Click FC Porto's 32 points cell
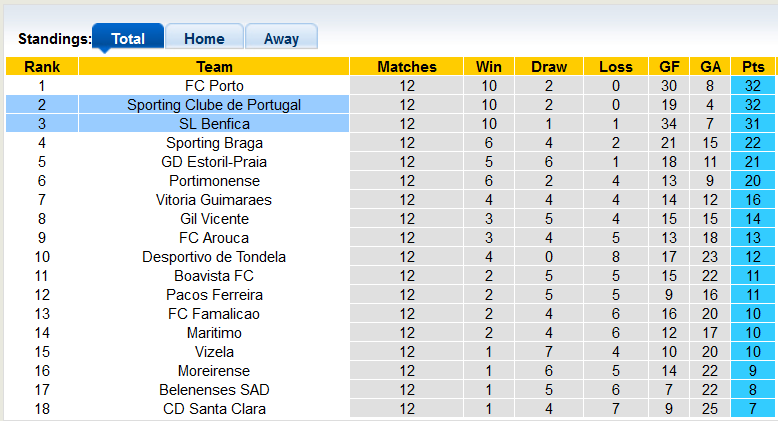 click(x=753, y=86)
